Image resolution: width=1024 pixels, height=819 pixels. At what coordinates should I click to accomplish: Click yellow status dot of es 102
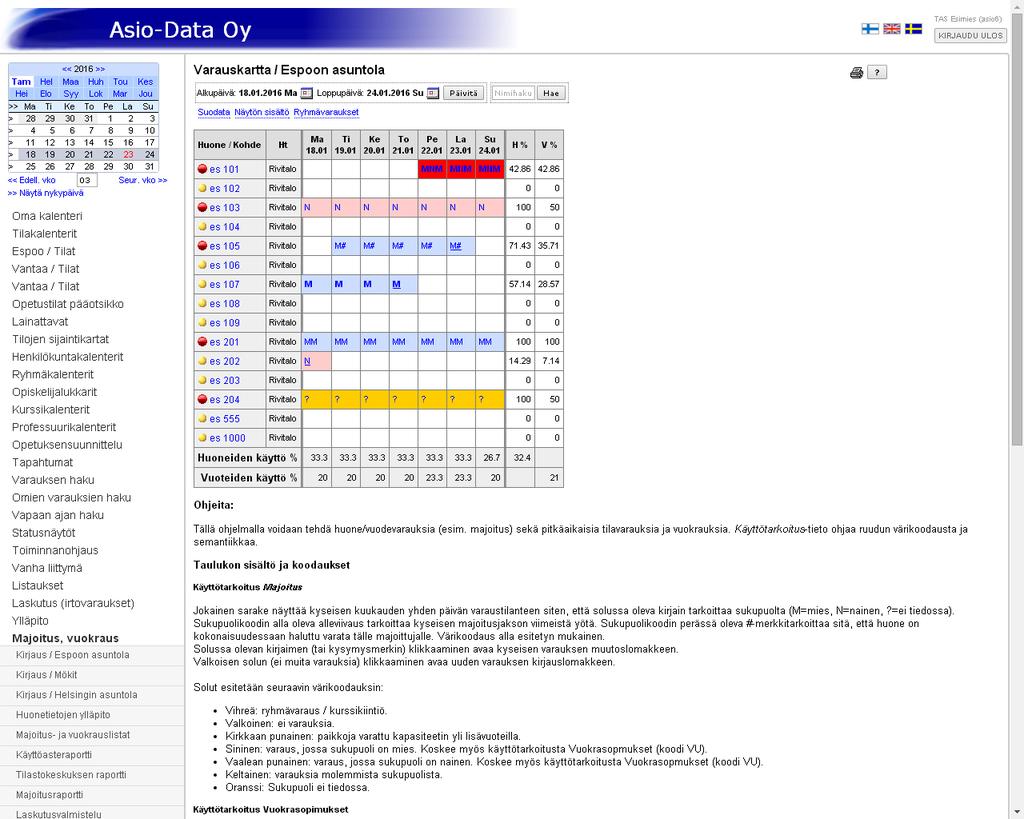click(202, 188)
